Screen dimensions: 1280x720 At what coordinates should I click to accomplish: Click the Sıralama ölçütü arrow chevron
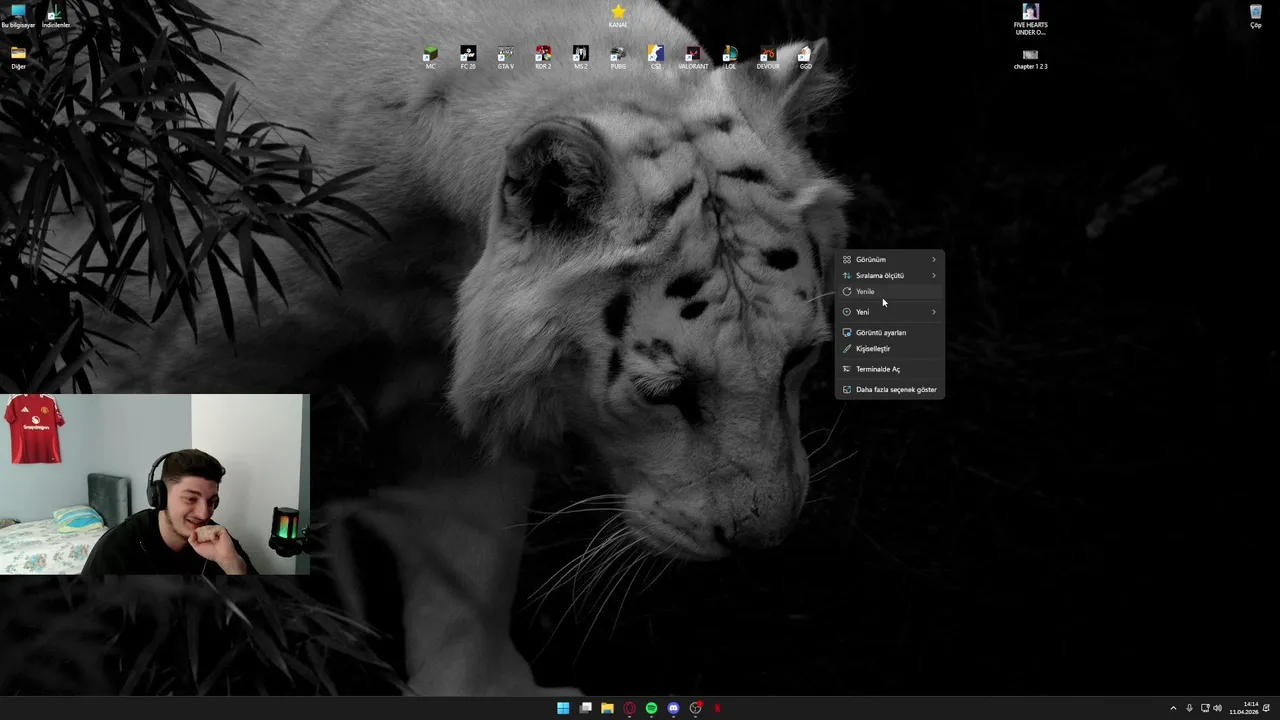click(x=934, y=275)
